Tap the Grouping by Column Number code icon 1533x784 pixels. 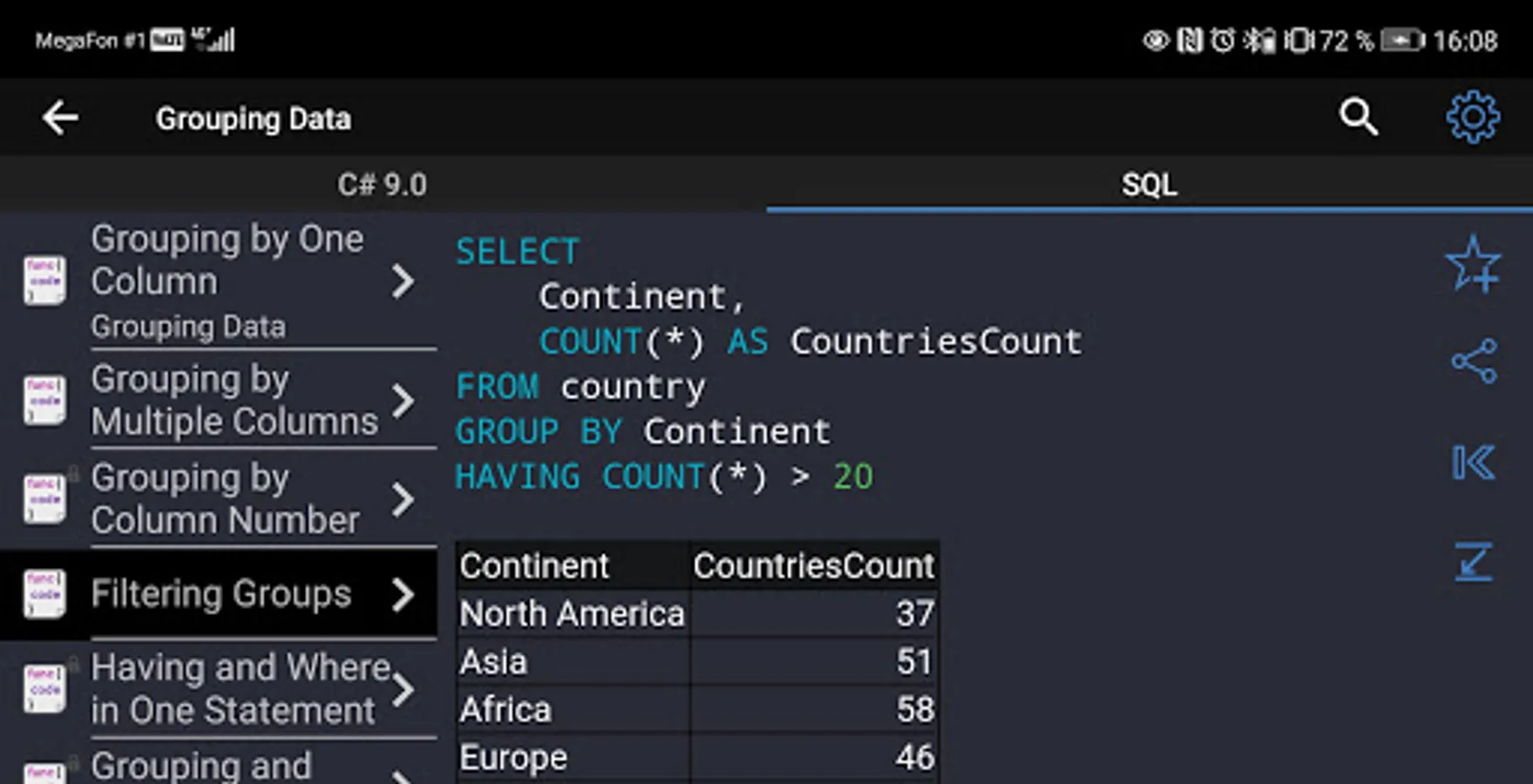[44, 499]
